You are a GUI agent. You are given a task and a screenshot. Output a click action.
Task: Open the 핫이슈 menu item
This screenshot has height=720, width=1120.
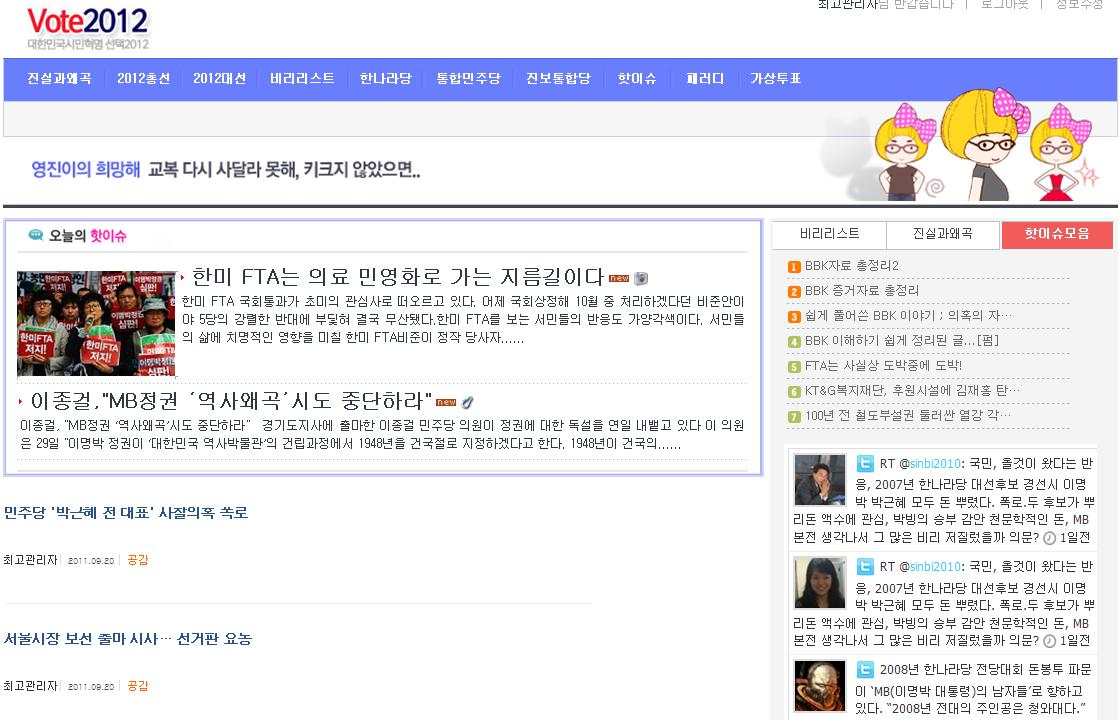coord(636,79)
